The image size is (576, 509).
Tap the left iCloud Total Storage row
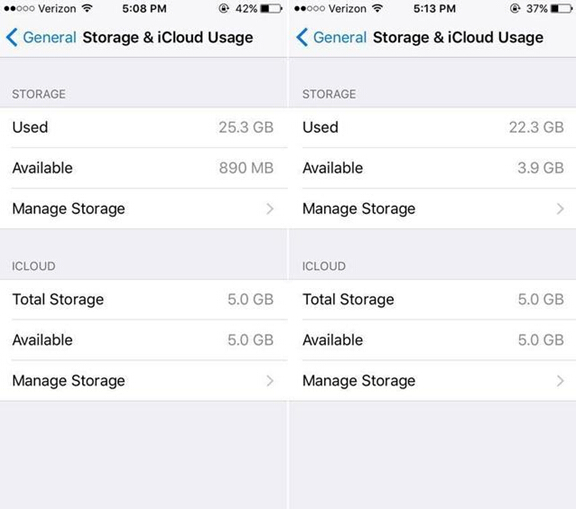coord(144,300)
